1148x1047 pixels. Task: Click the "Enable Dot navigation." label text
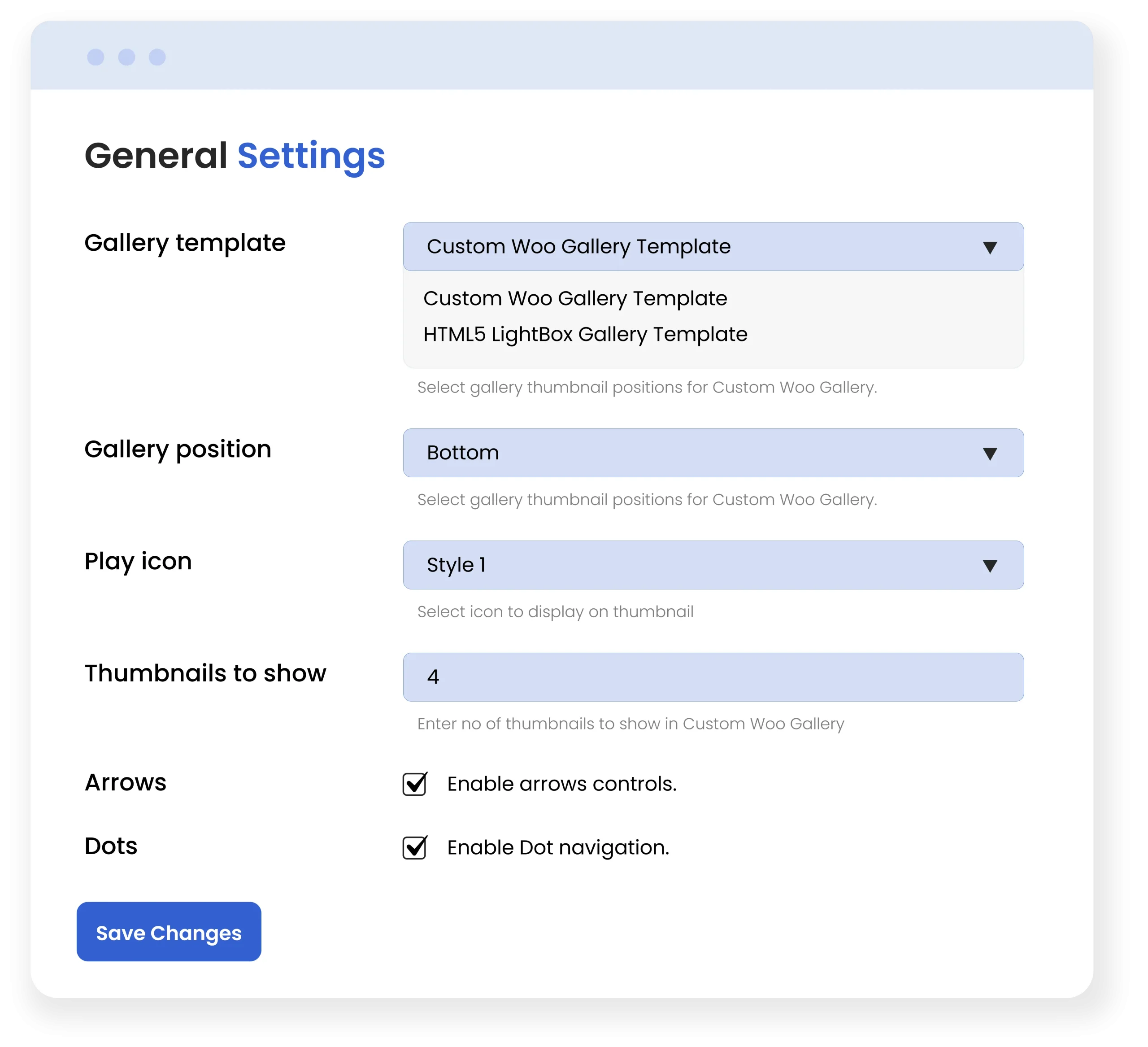tap(558, 848)
